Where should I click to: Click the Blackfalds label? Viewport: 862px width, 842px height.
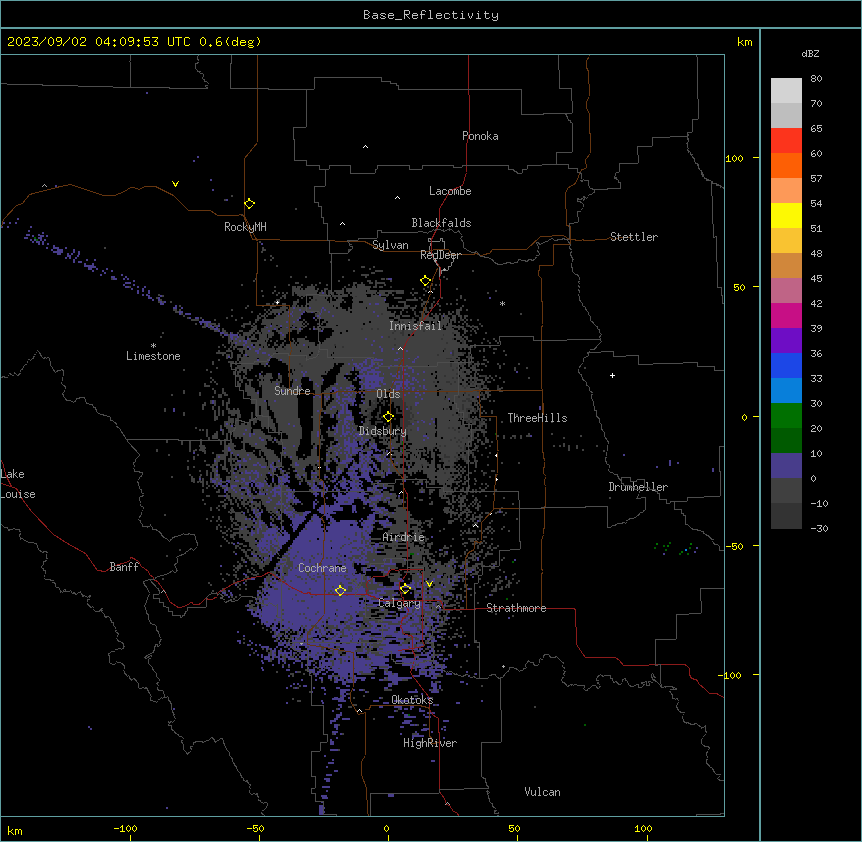(x=441, y=223)
